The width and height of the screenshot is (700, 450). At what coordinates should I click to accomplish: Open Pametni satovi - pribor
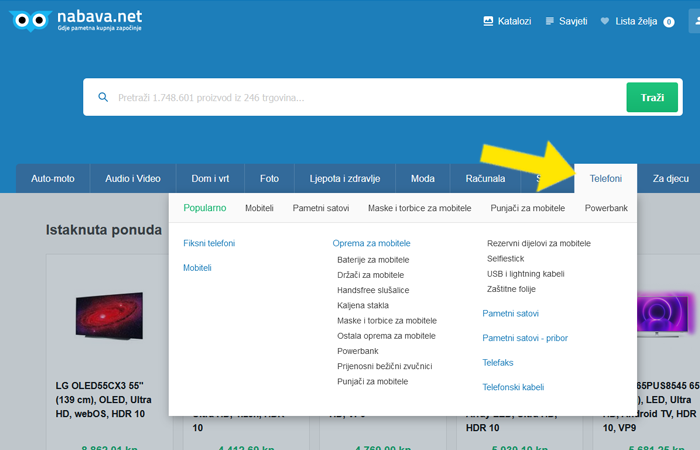coord(525,338)
